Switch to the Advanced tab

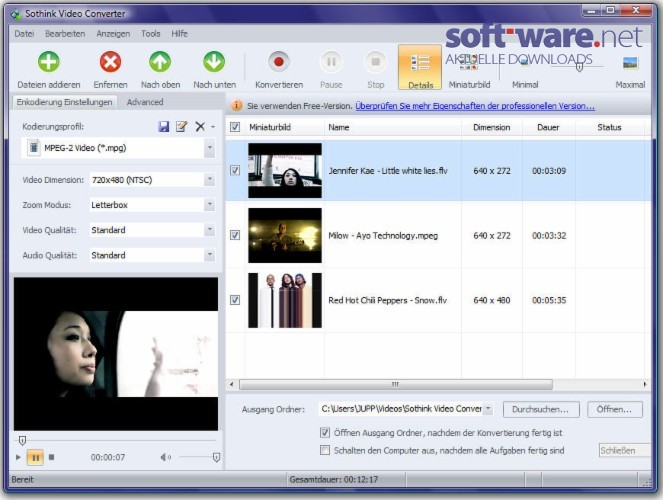pyautogui.click(x=145, y=102)
